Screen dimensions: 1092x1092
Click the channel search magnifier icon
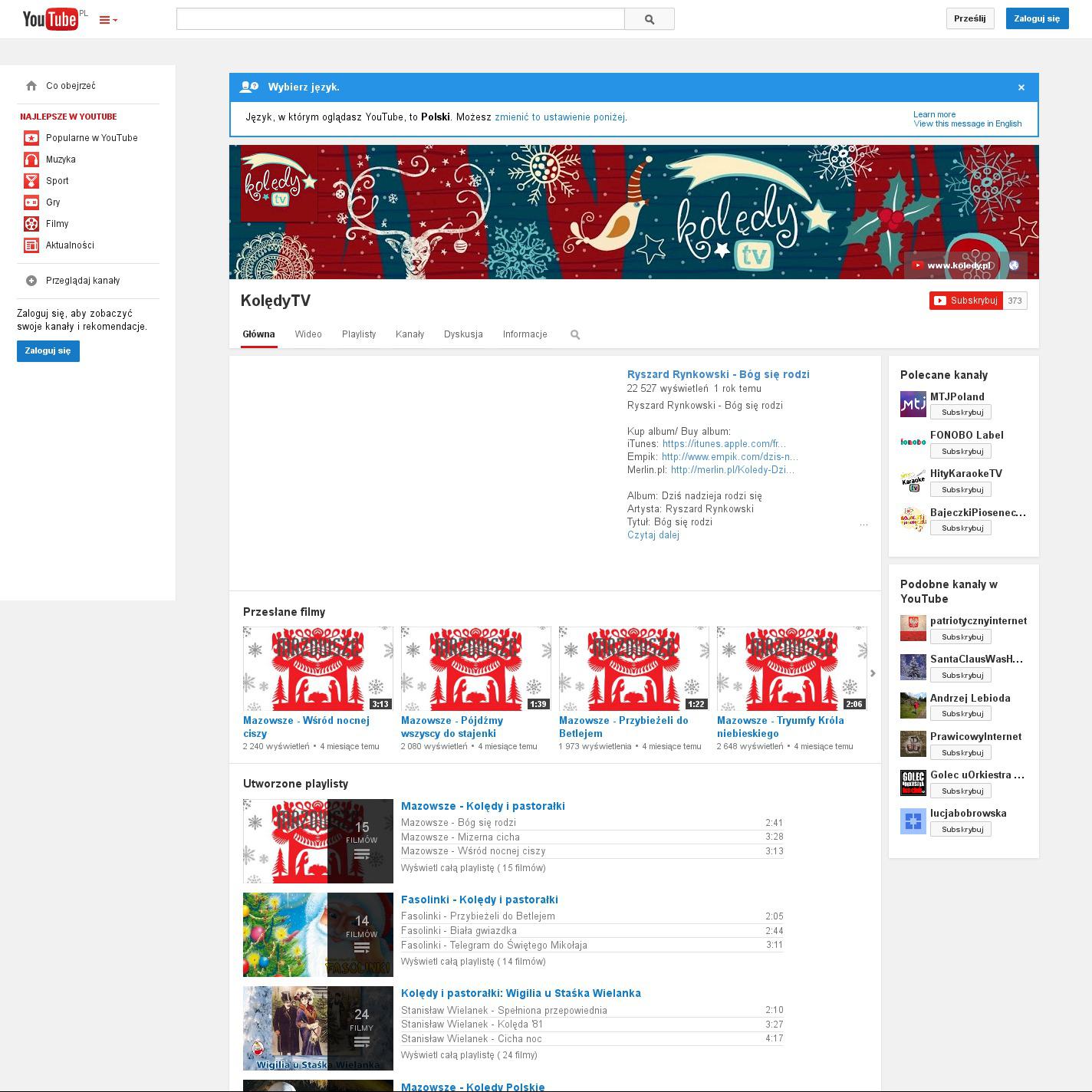pyautogui.click(x=575, y=334)
